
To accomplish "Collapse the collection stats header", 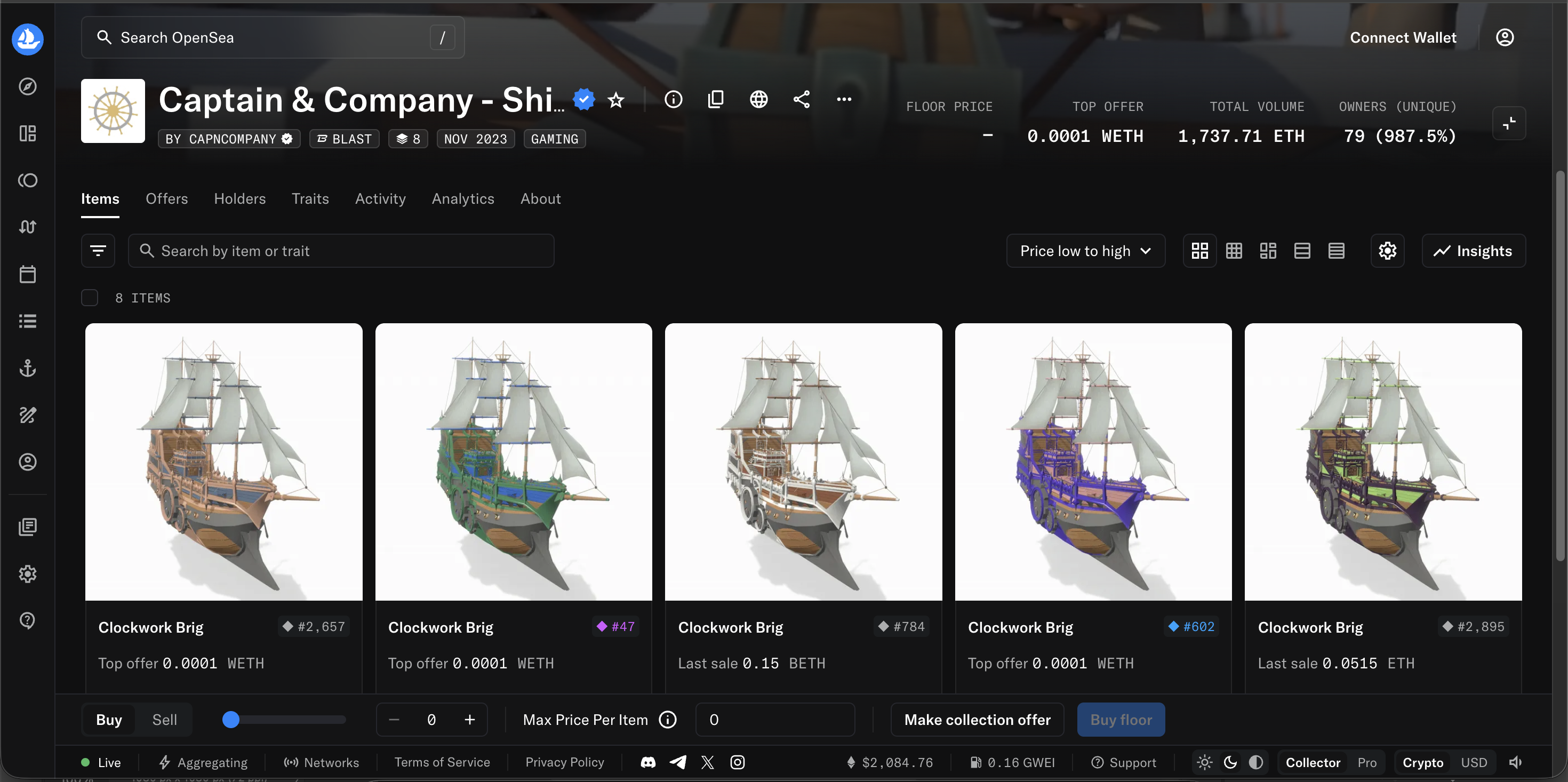I will tap(1509, 124).
